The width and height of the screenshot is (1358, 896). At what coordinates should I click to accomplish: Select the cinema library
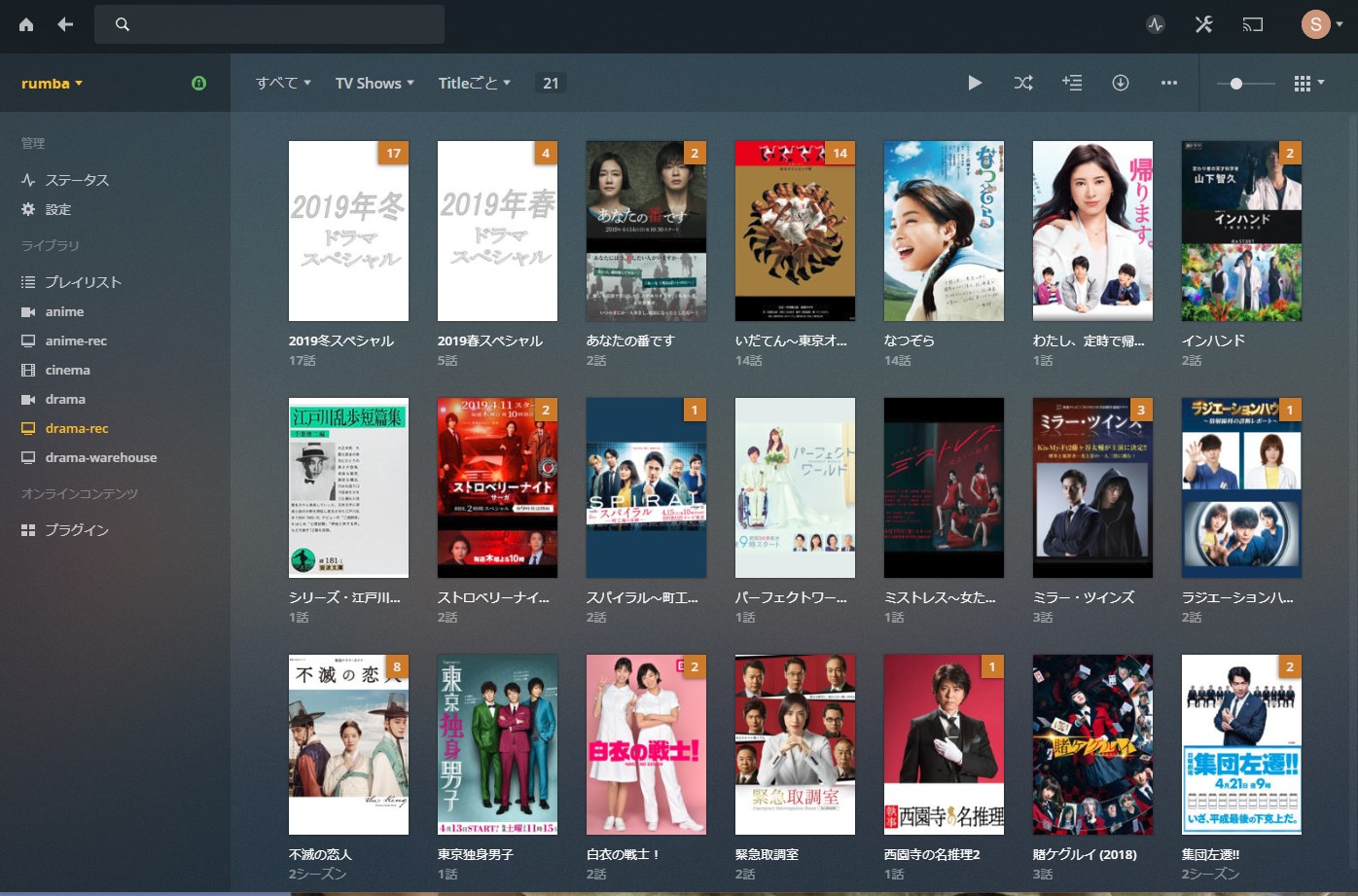[67, 370]
